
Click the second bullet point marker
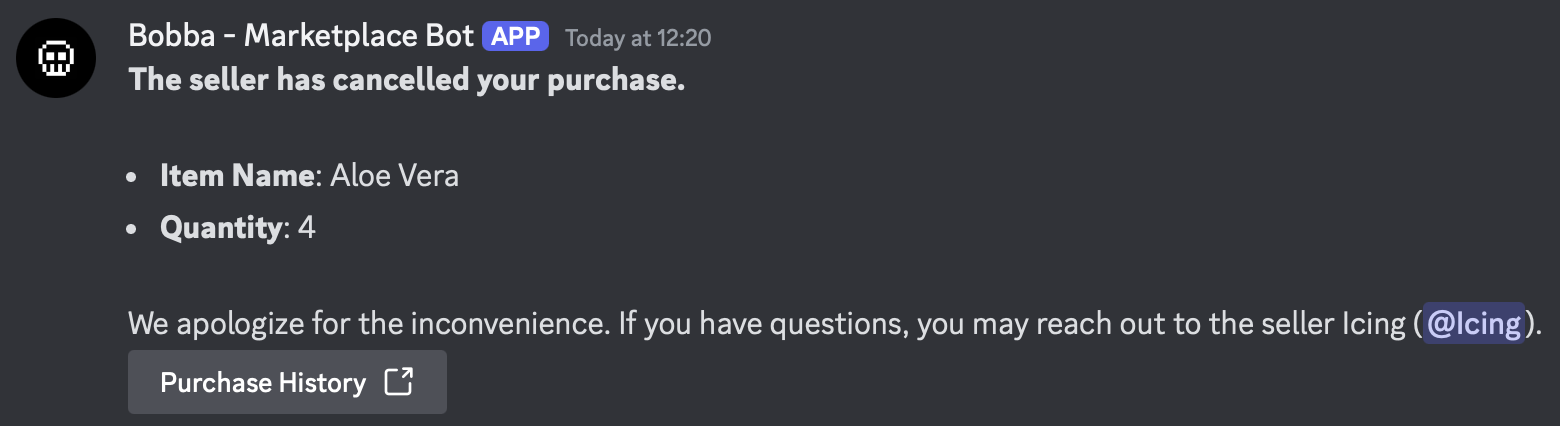(133, 229)
